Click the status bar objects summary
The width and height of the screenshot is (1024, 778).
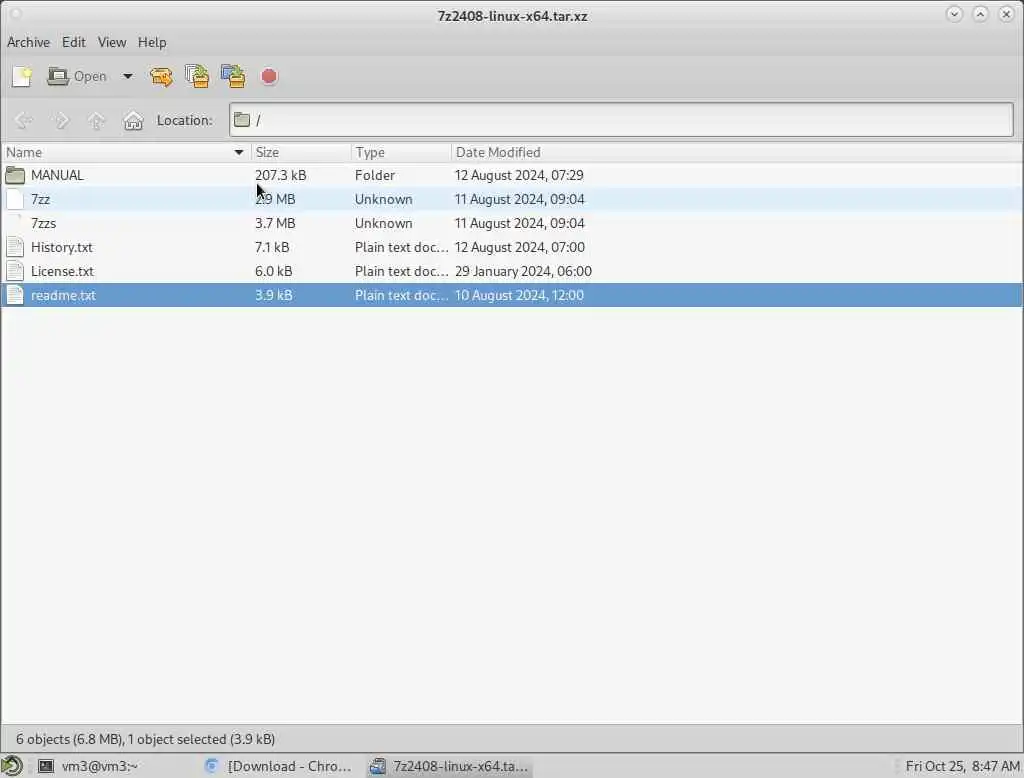[x=145, y=739]
